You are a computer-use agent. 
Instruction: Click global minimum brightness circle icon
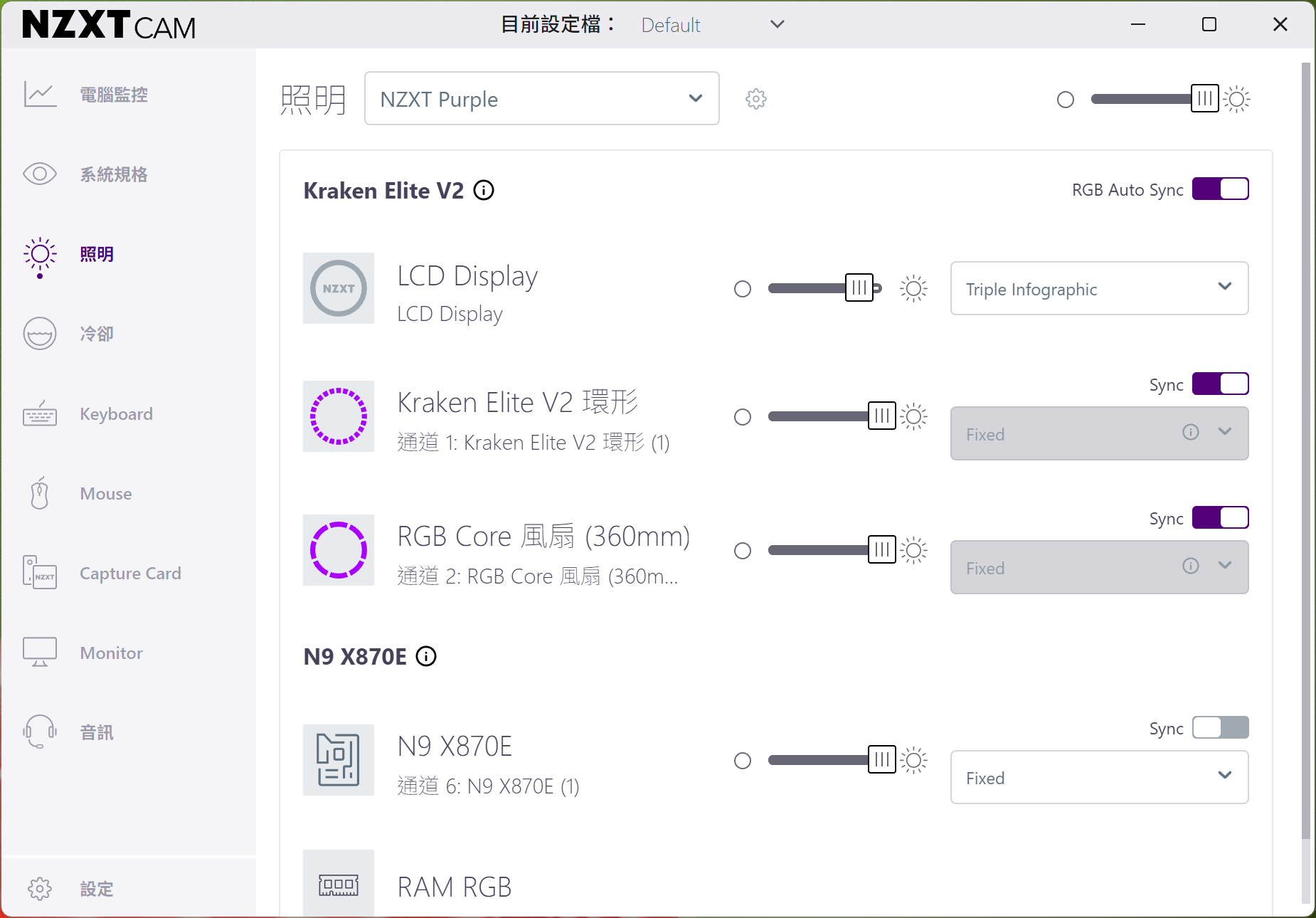[1066, 100]
